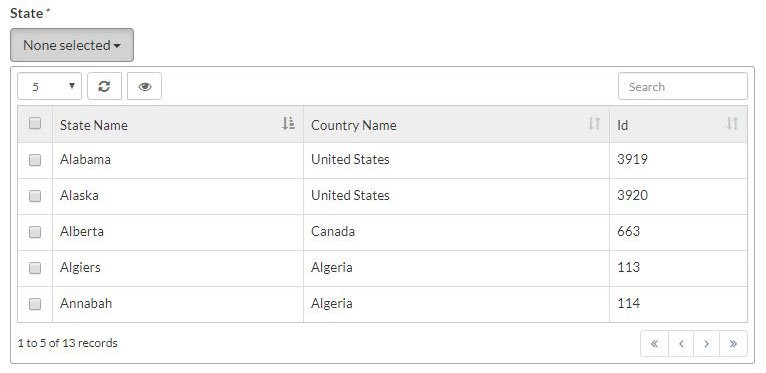The width and height of the screenshot is (766, 373).
Task: Go to previous page of records
Action: click(x=681, y=344)
